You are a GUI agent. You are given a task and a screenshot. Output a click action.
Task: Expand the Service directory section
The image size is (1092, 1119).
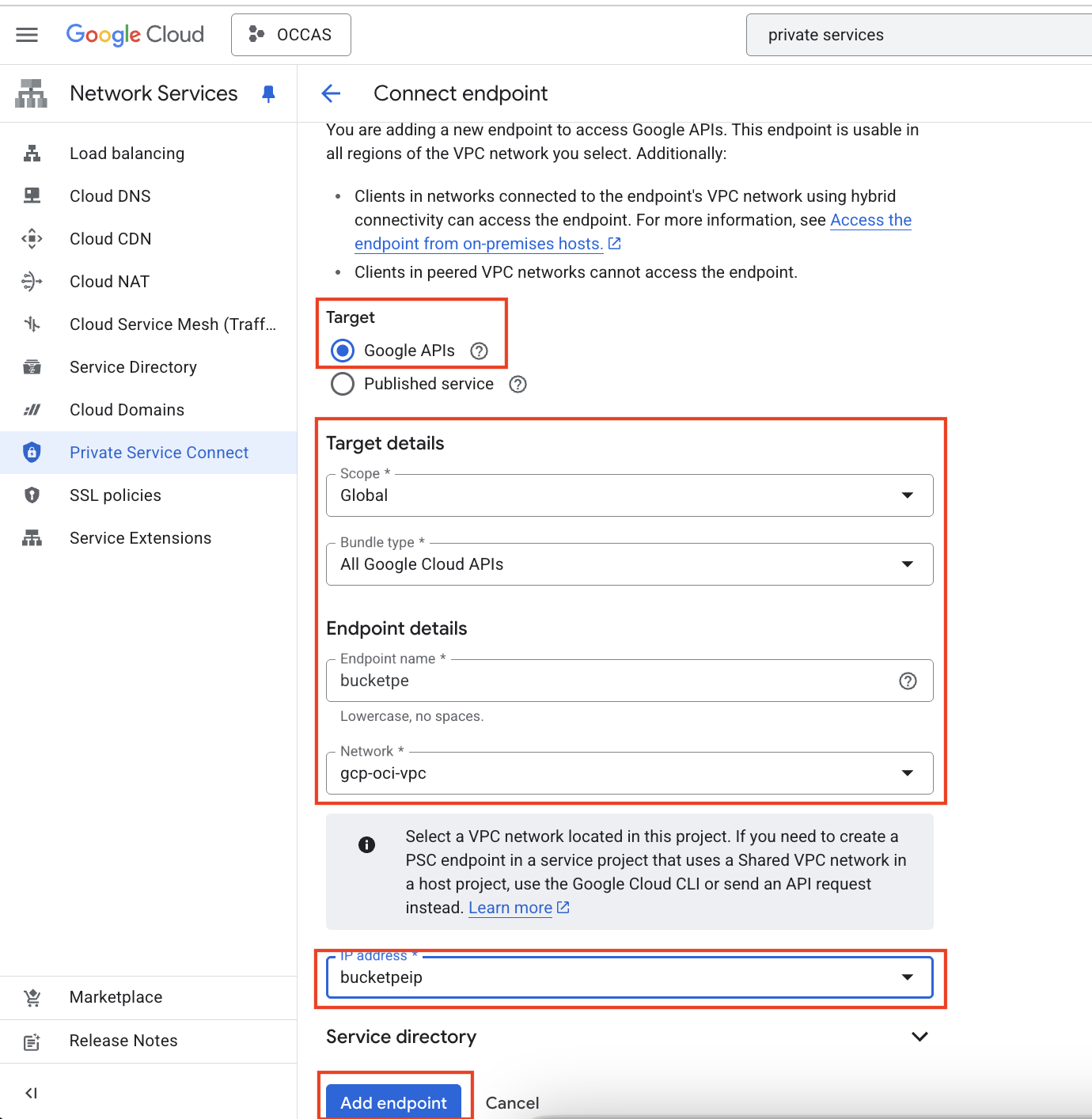(919, 1037)
